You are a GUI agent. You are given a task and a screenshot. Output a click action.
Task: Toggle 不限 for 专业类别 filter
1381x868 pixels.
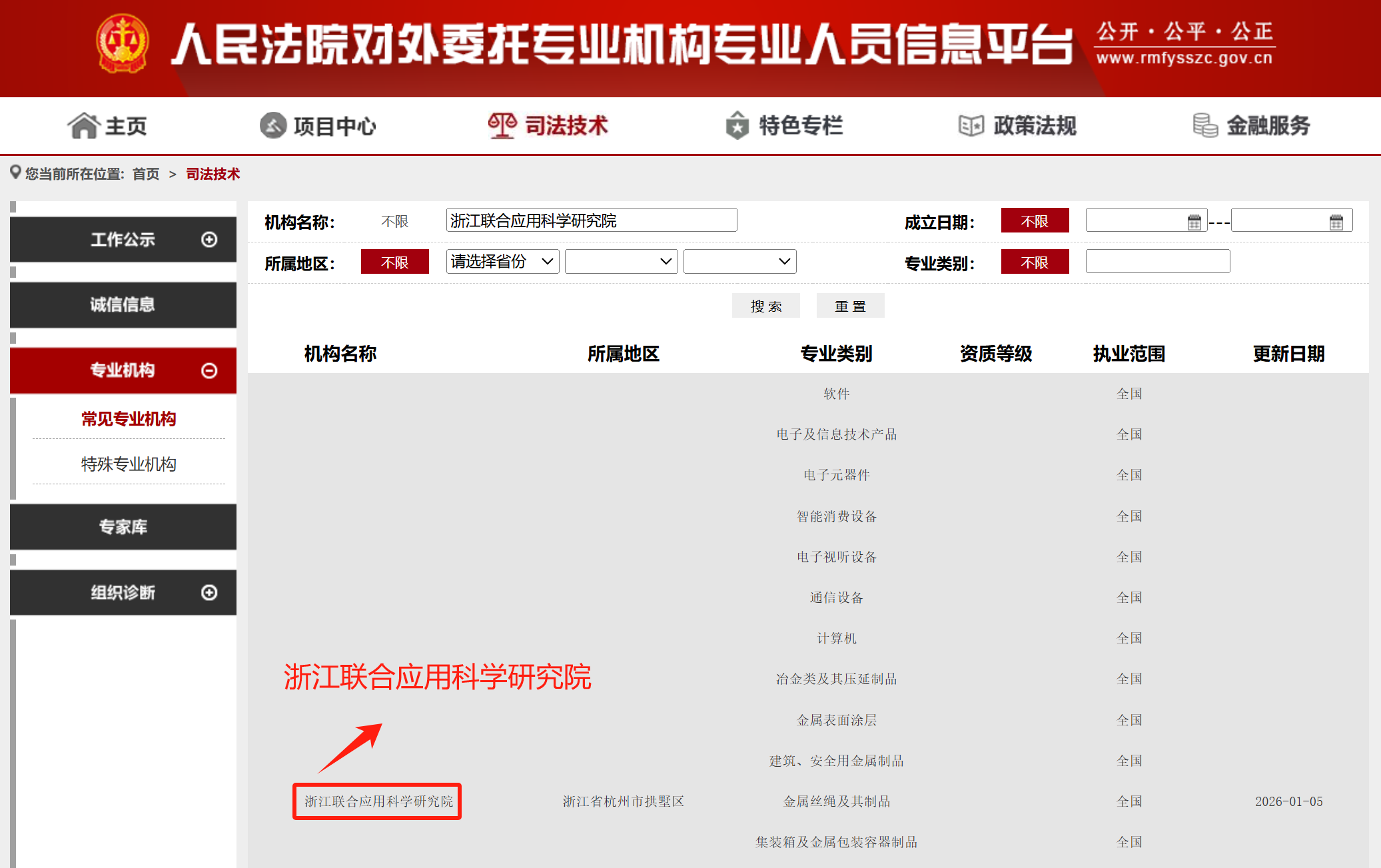point(1035,261)
